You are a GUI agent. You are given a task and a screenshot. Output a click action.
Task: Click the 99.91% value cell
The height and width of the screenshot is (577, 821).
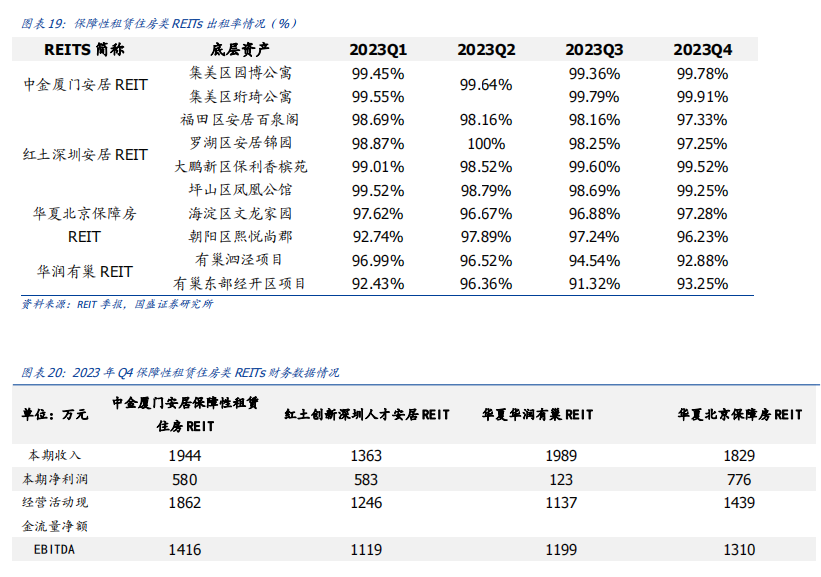click(x=702, y=97)
